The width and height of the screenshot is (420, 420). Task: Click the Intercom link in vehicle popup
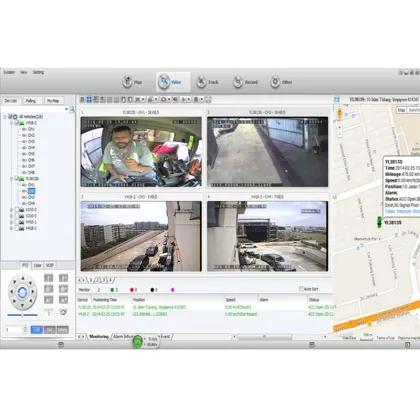point(404,211)
